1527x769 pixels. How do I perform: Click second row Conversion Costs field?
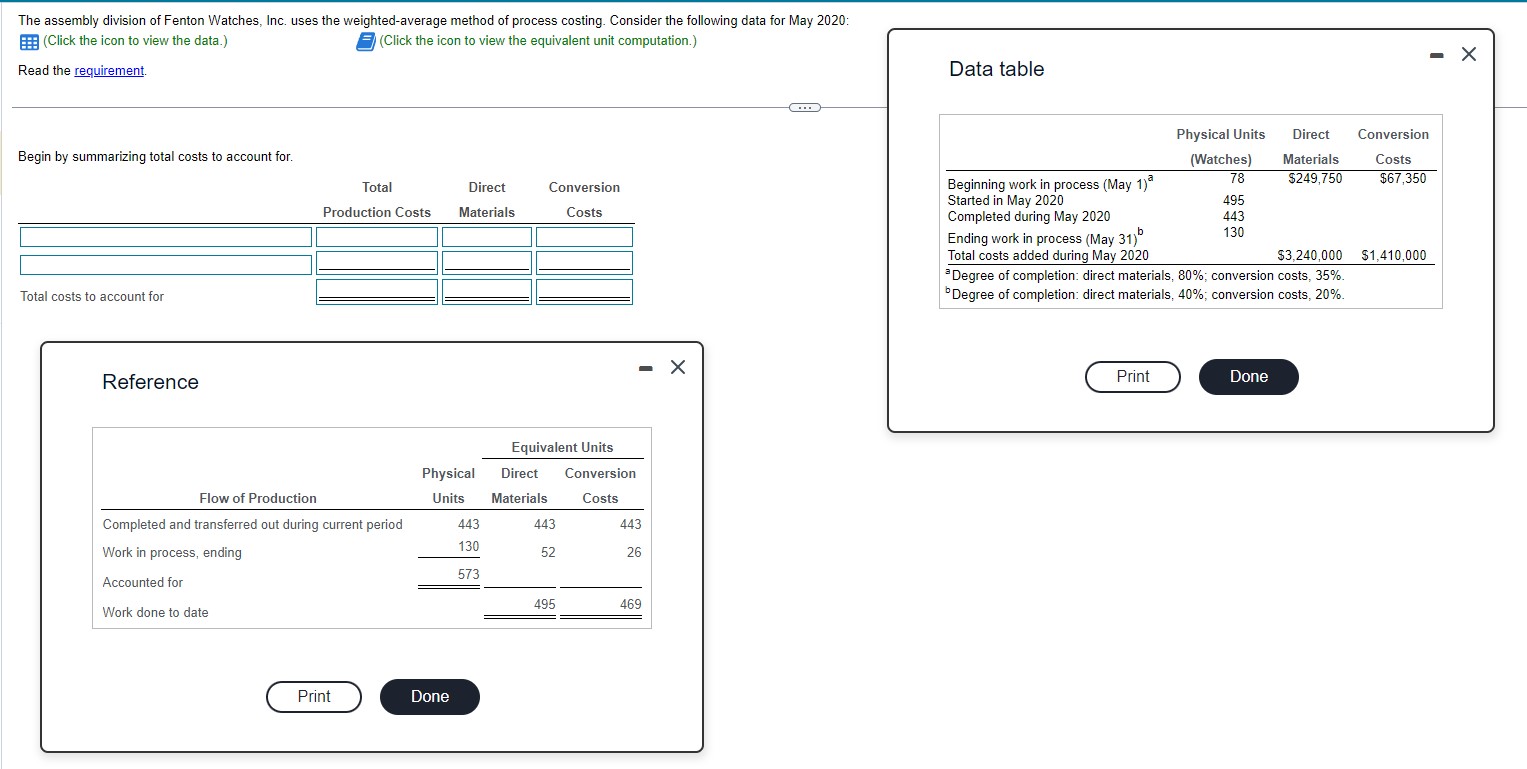(x=584, y=263)
